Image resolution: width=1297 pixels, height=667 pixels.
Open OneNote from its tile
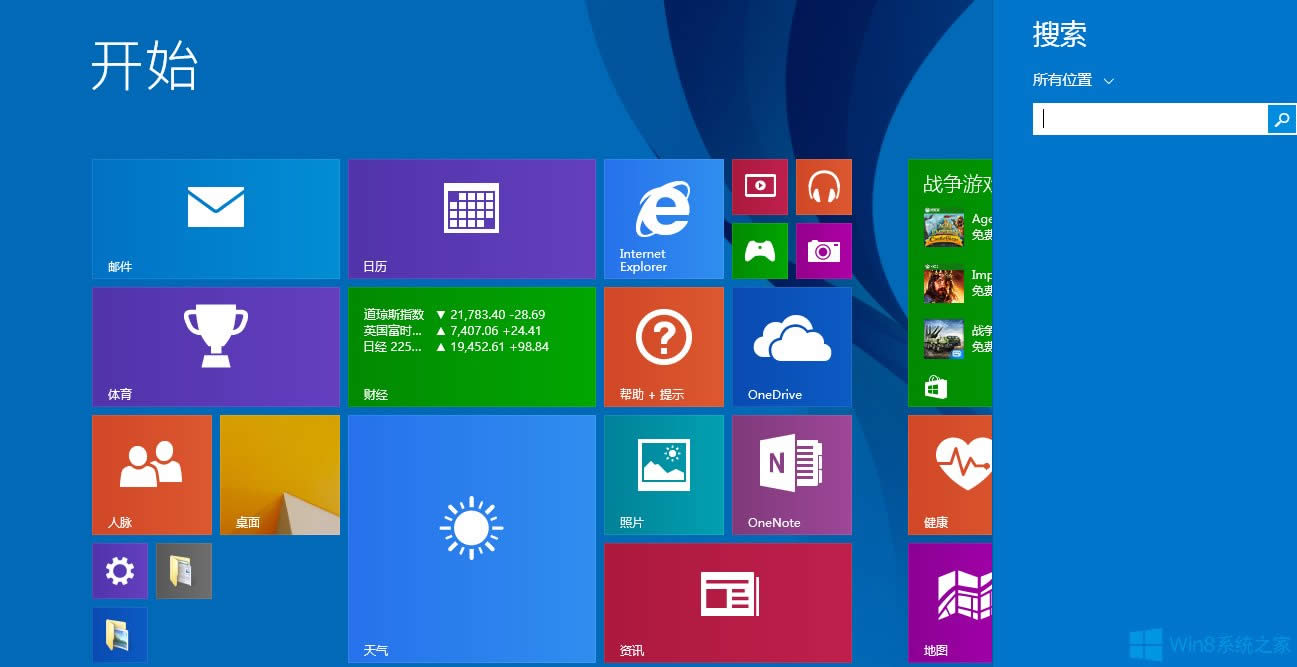coord(791,474)
